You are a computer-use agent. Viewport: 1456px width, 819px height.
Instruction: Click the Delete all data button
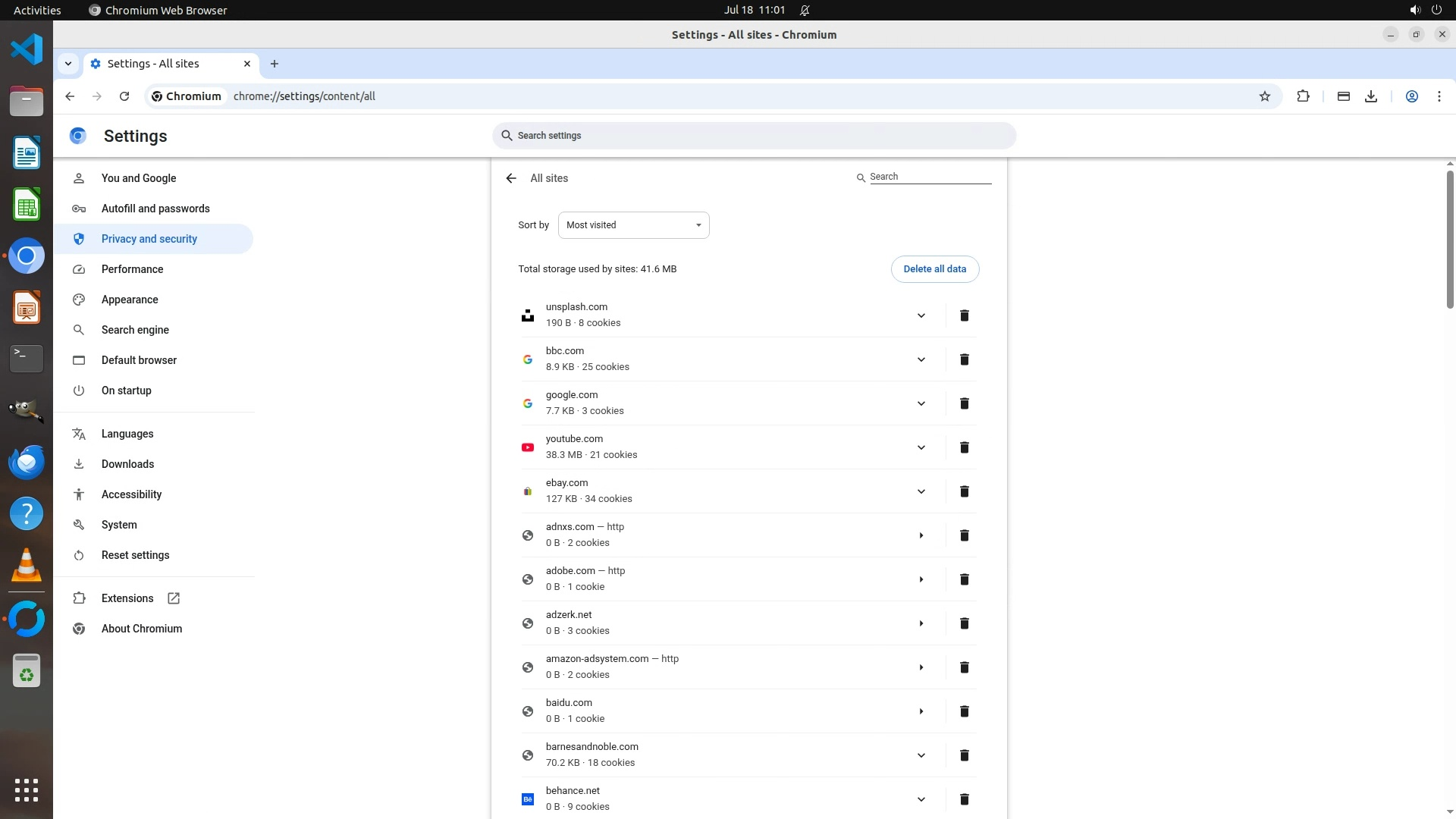[934, 269]
